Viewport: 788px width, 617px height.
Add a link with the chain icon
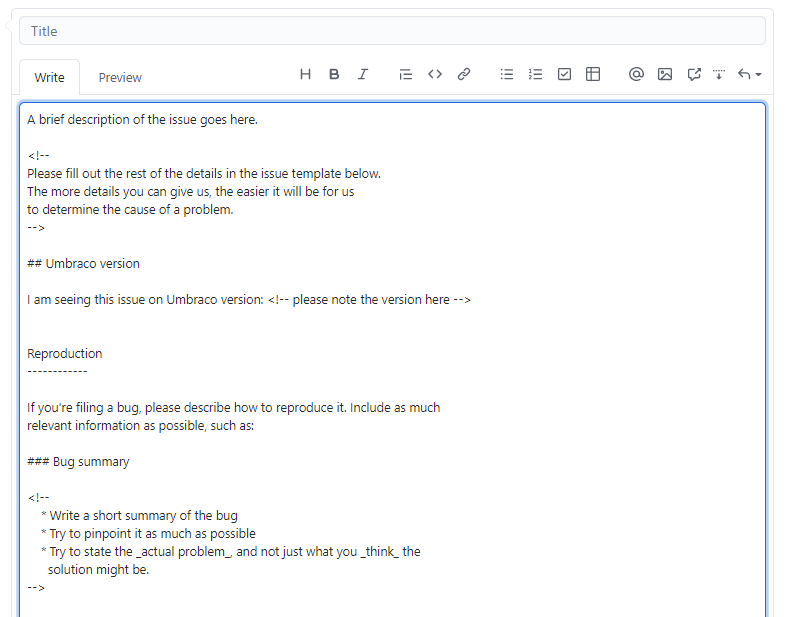(x=464, y=74)
